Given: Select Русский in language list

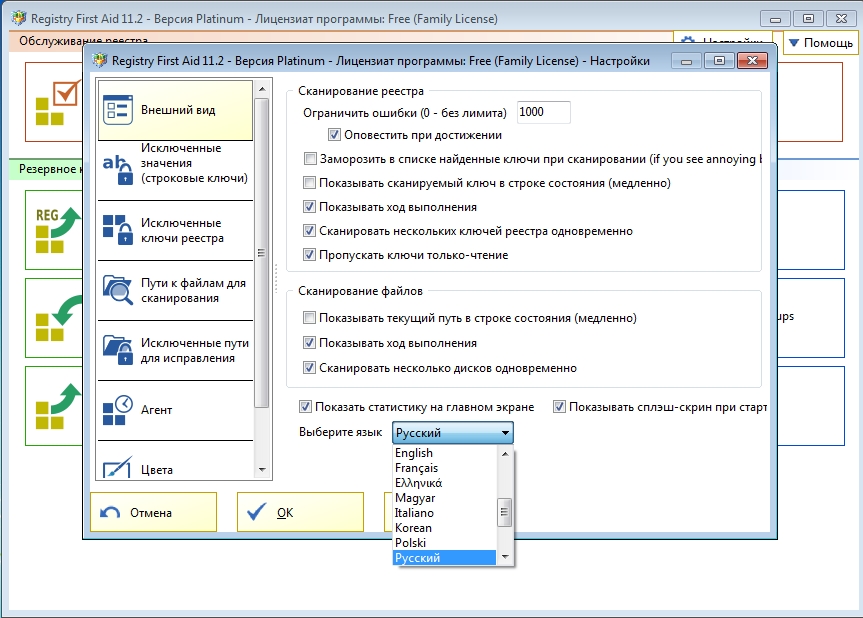Looking at the screenshot, I should click(x=444, y=557).
